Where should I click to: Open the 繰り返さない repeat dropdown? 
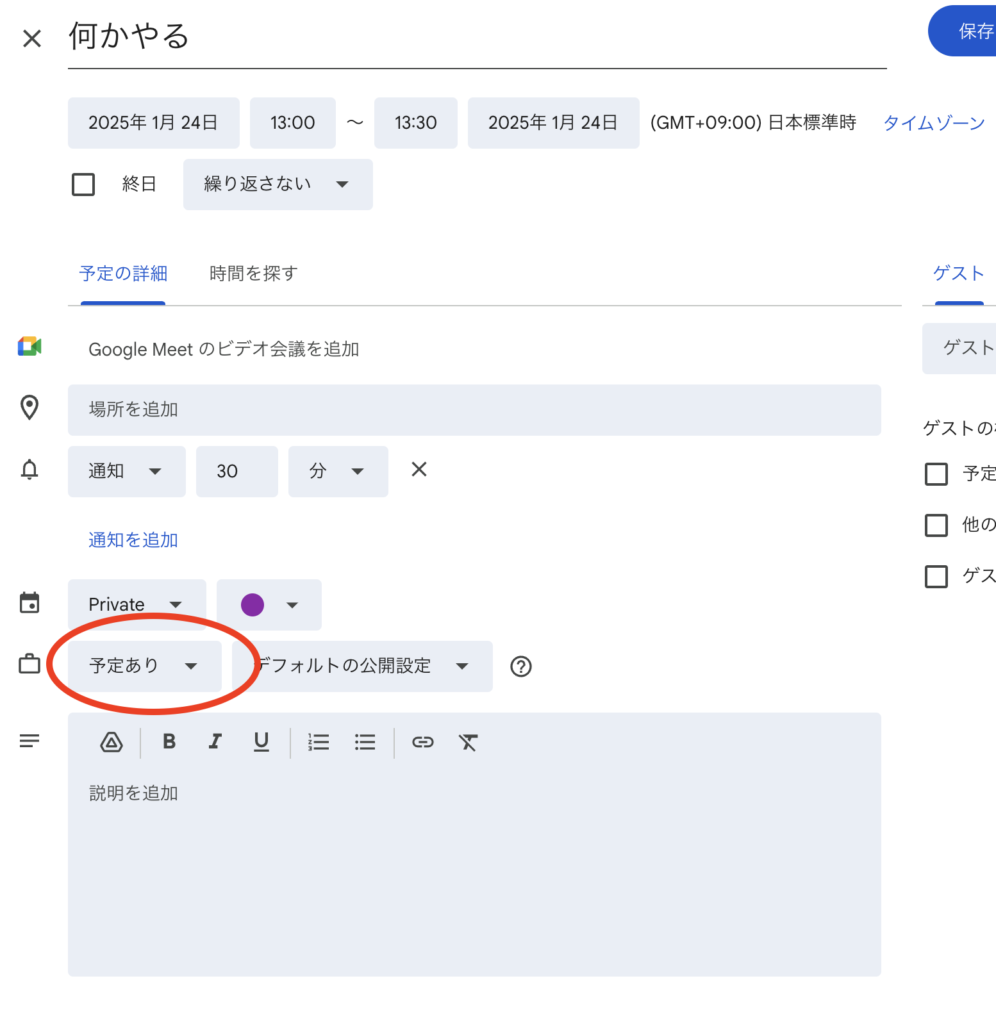tap(277, 185)
